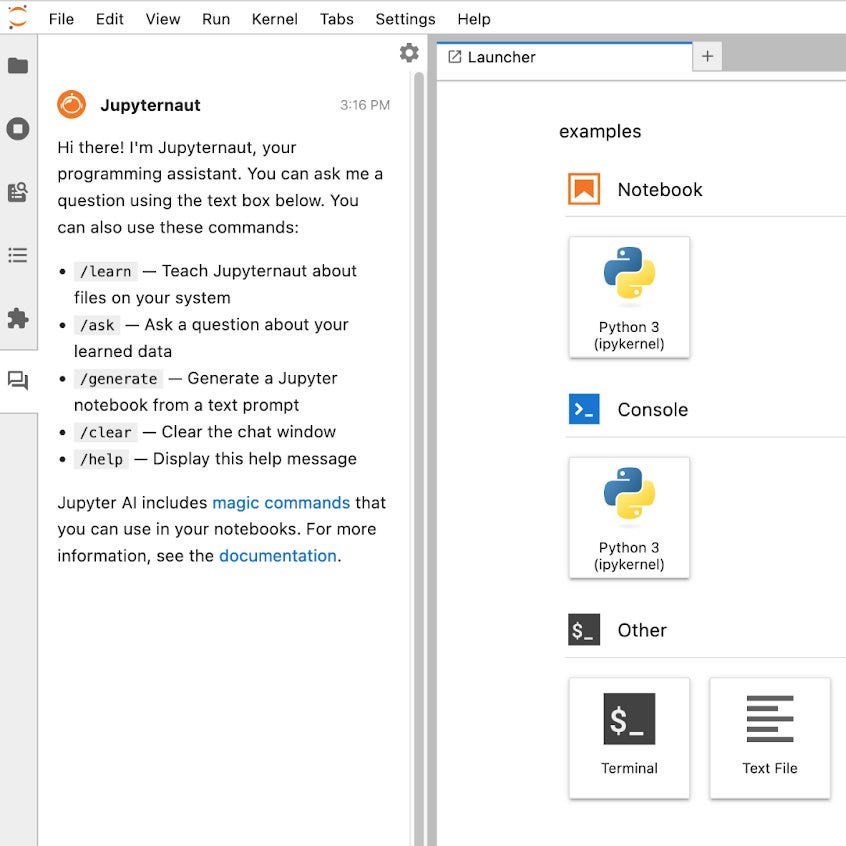Open the Extension Manager puzzle icon
846x846 pixels.
[18, 318]
